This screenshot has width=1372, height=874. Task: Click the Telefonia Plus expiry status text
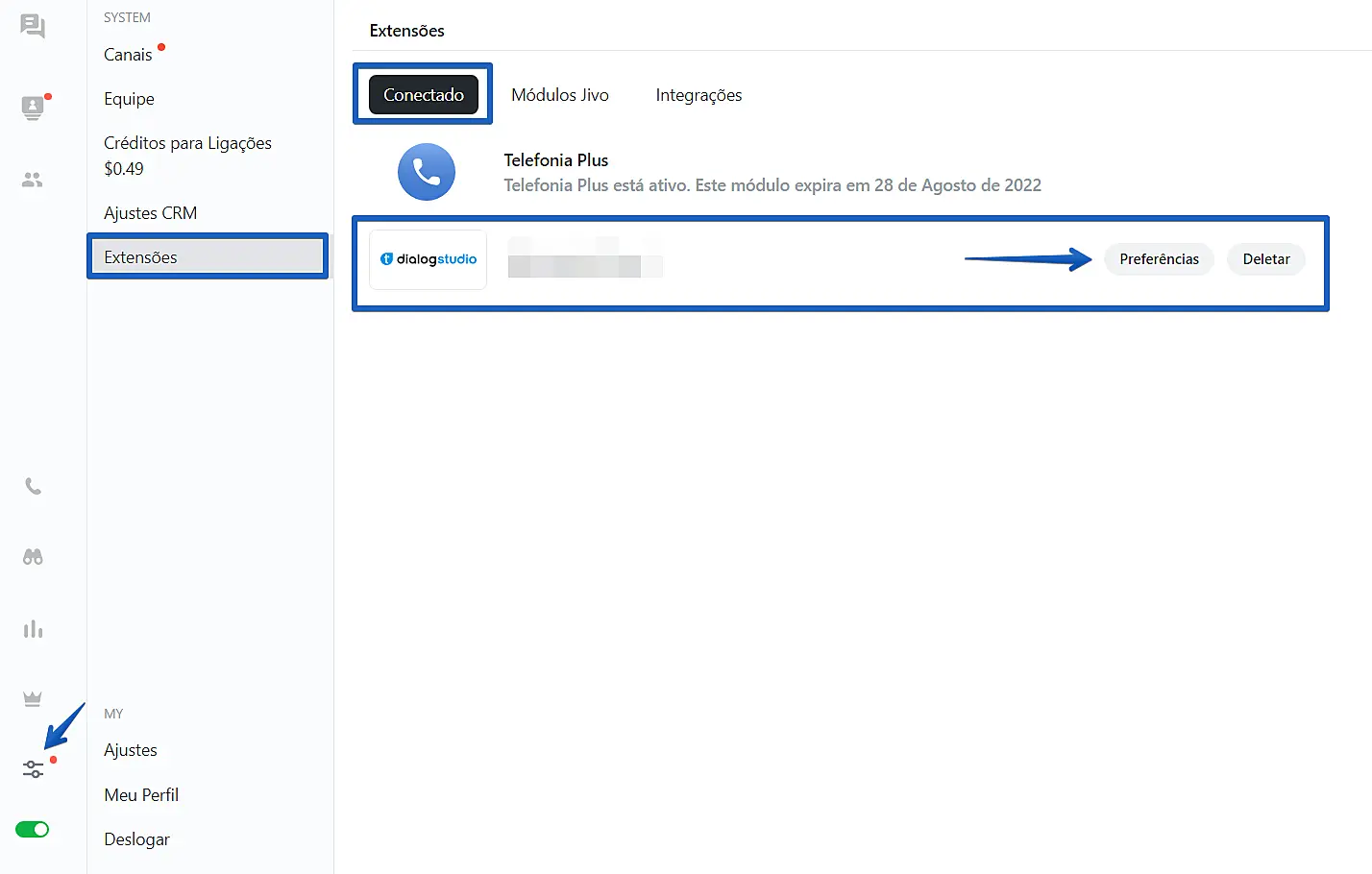click(x=772, y=185)
